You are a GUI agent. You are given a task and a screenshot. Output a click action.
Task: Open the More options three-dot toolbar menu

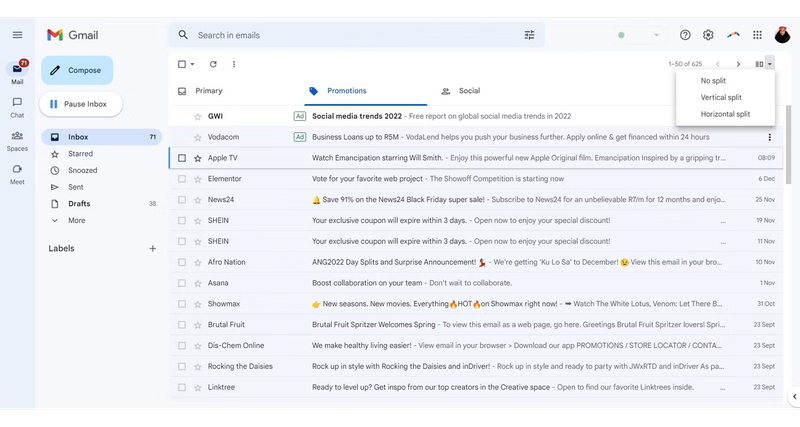click(234, 64)
